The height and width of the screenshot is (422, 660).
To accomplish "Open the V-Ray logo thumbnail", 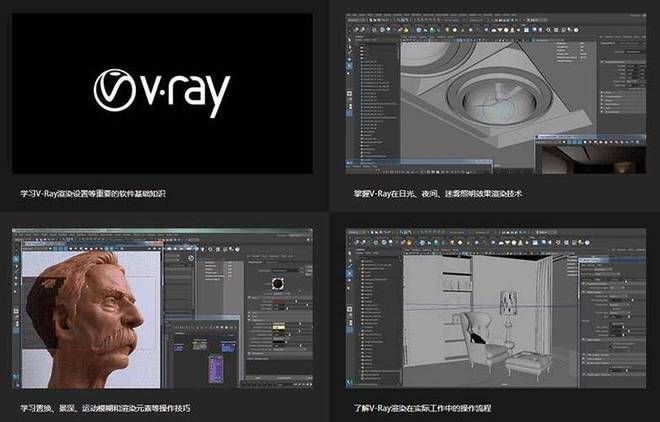I will 162,93.
